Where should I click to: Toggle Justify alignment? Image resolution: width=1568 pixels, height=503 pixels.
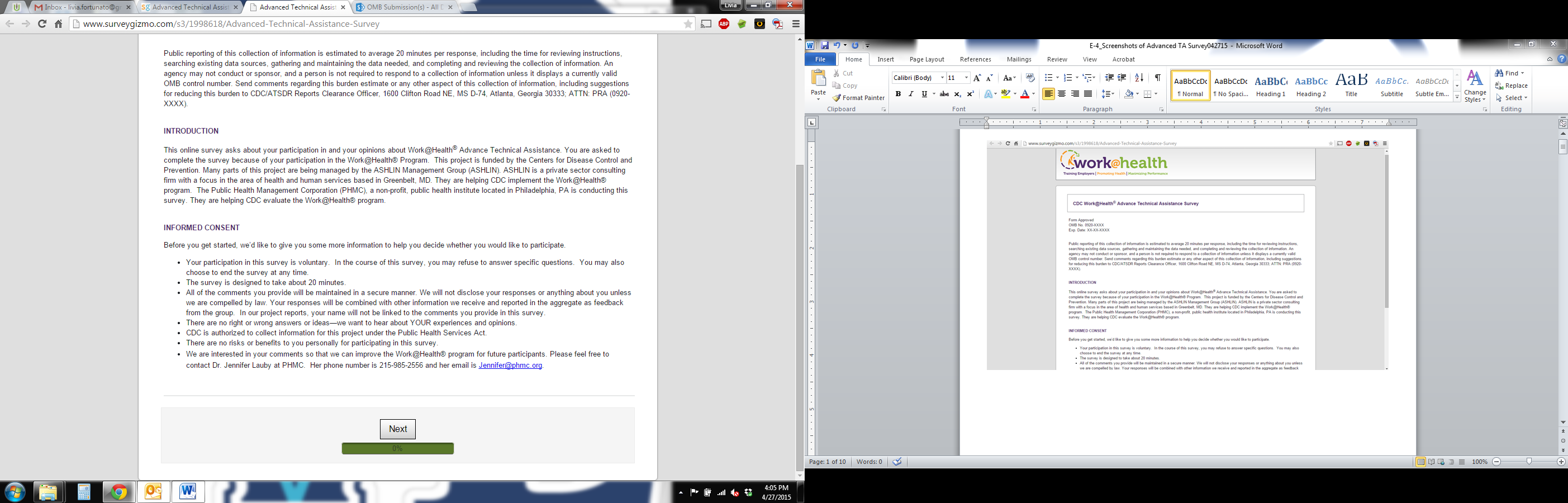(x=1088, y=94)
